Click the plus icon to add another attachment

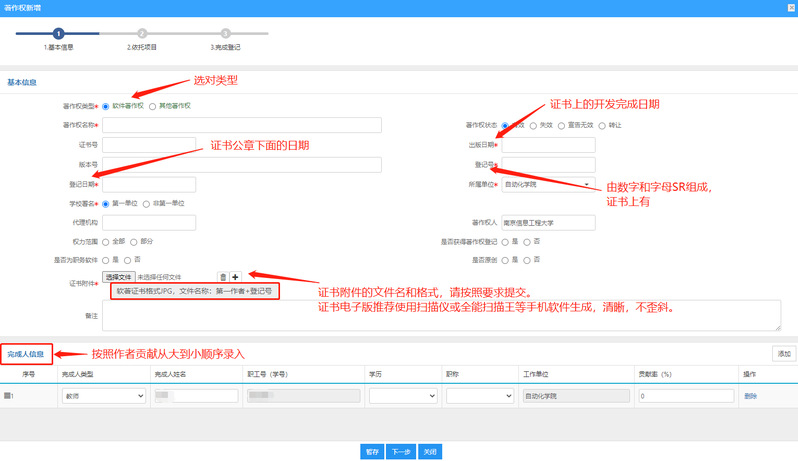(235, 276)
